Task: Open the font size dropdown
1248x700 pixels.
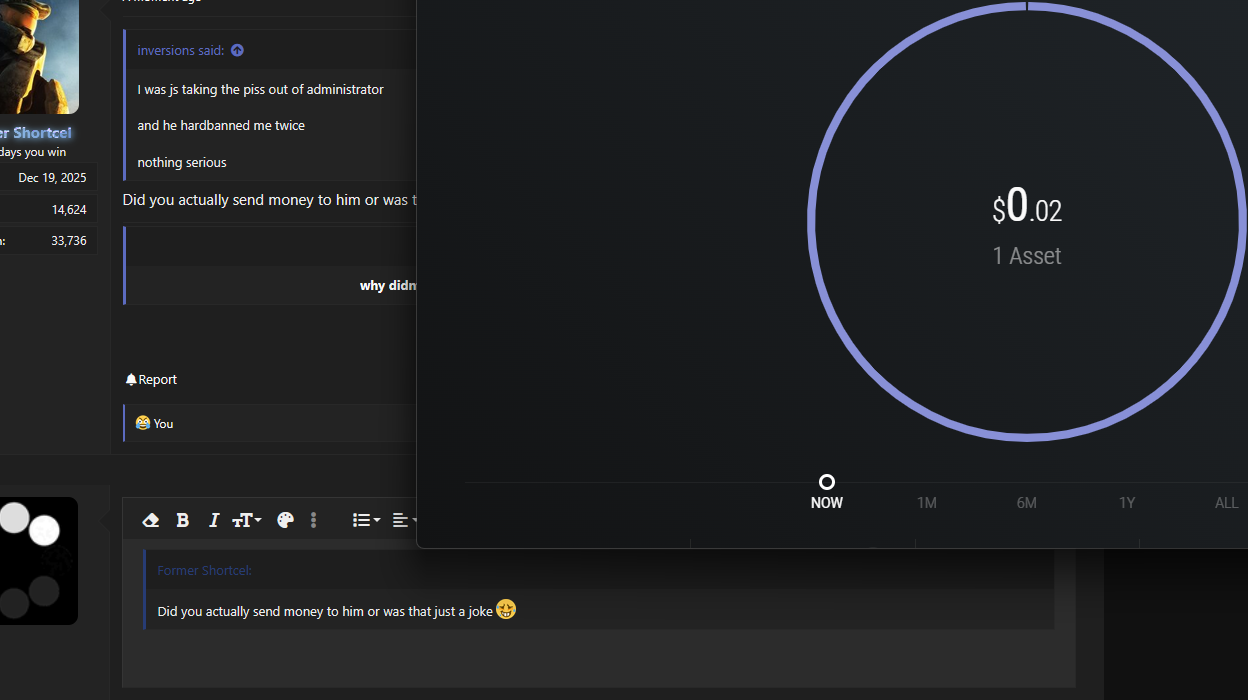Action: tap(246, 520)
